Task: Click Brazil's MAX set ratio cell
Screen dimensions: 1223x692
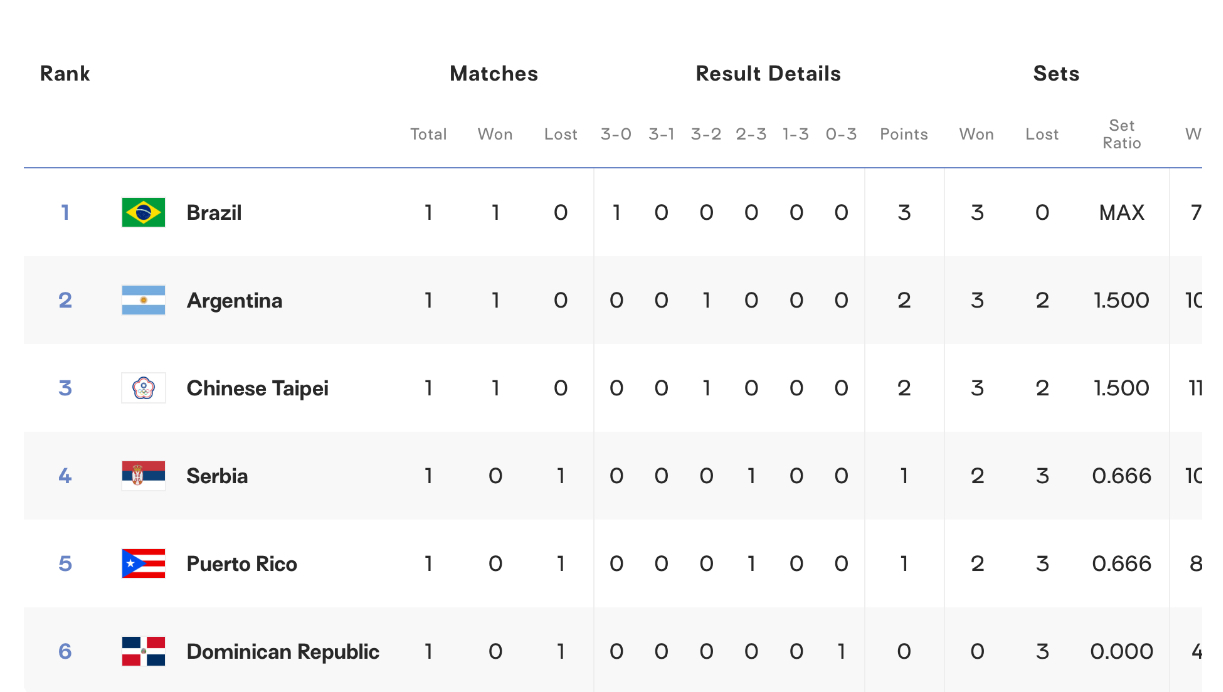Action: tap(1122, 212)
